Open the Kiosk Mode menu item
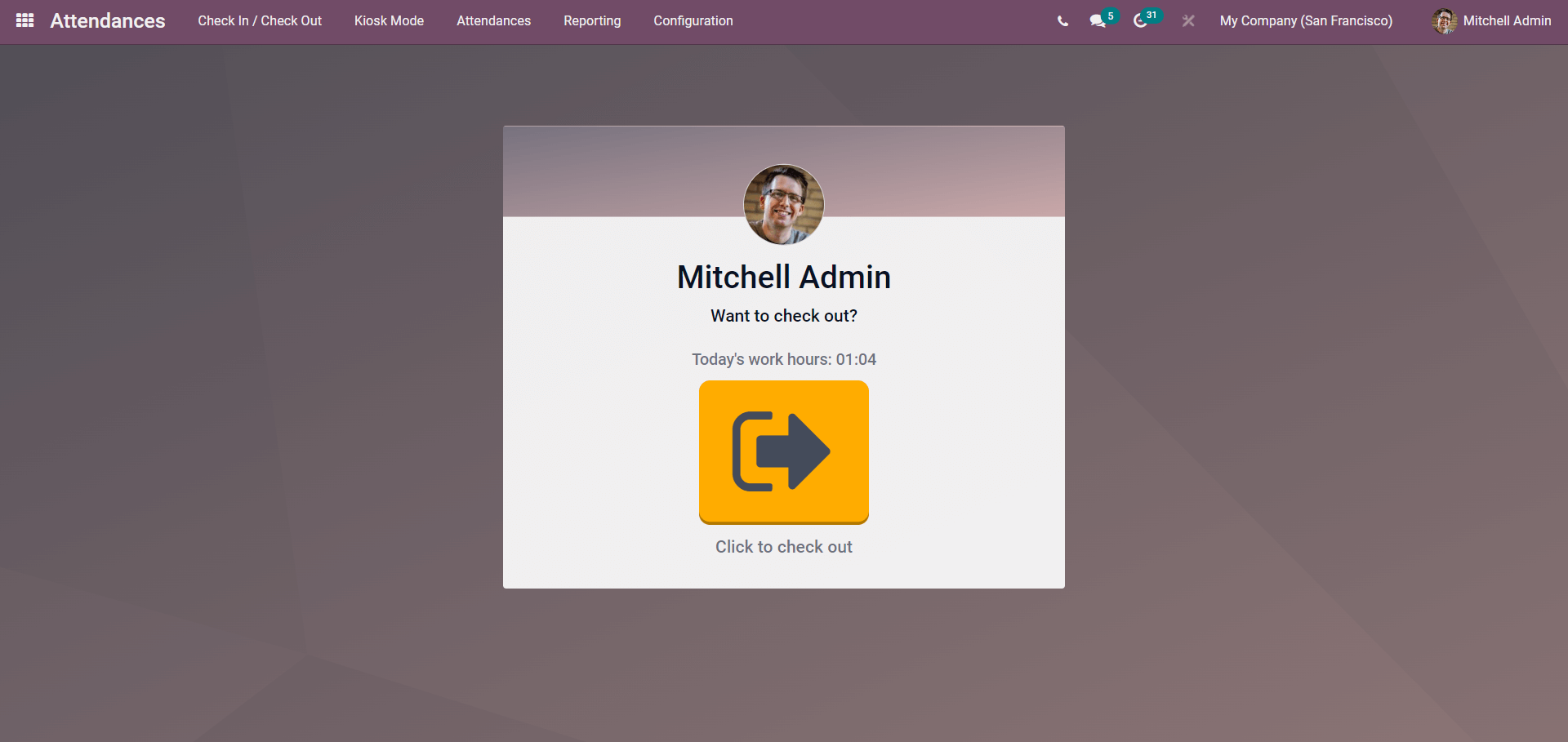 coord(389,20)
